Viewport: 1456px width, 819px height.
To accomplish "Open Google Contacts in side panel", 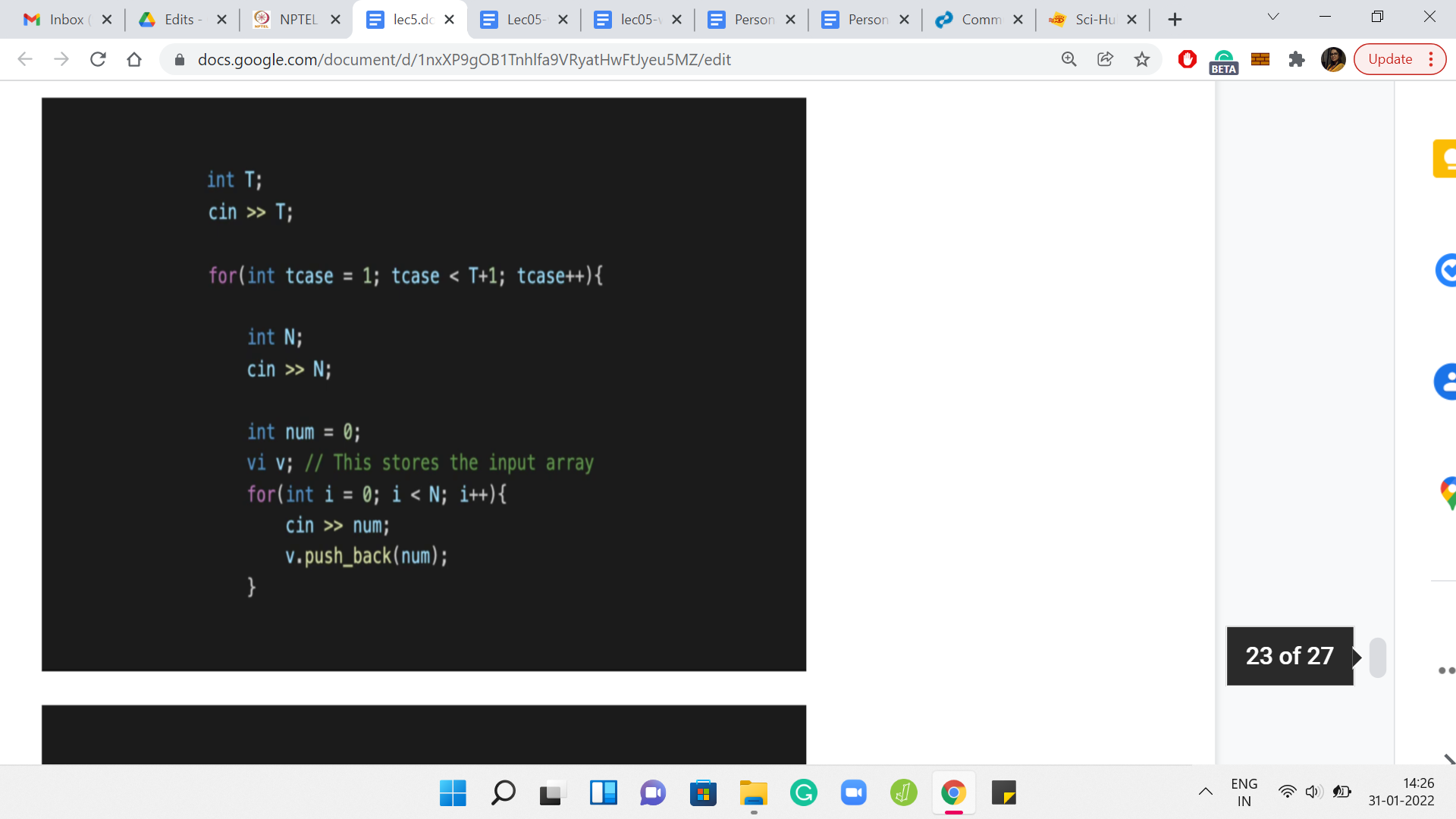I will pos(1446,381).
